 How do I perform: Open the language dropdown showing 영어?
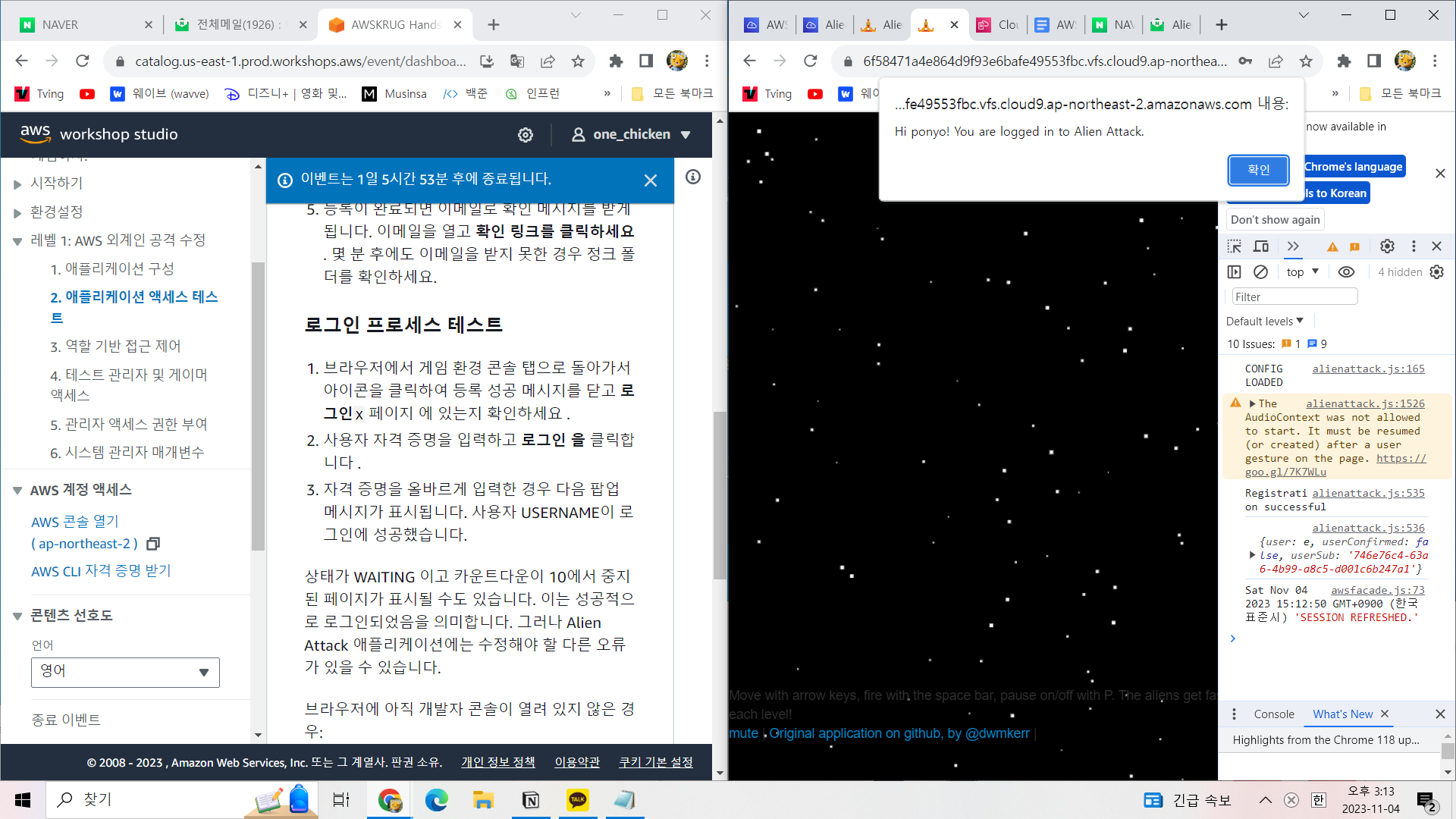pyautogui.click(x=125, y=672)
